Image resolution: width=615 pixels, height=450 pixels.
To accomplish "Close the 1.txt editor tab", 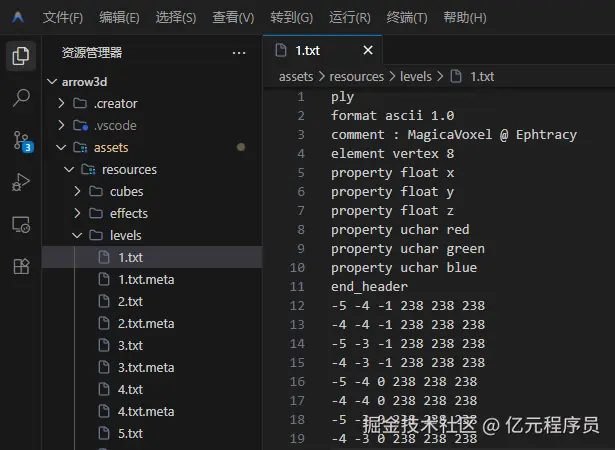I will pyautogui.click(x=368, y=50).
